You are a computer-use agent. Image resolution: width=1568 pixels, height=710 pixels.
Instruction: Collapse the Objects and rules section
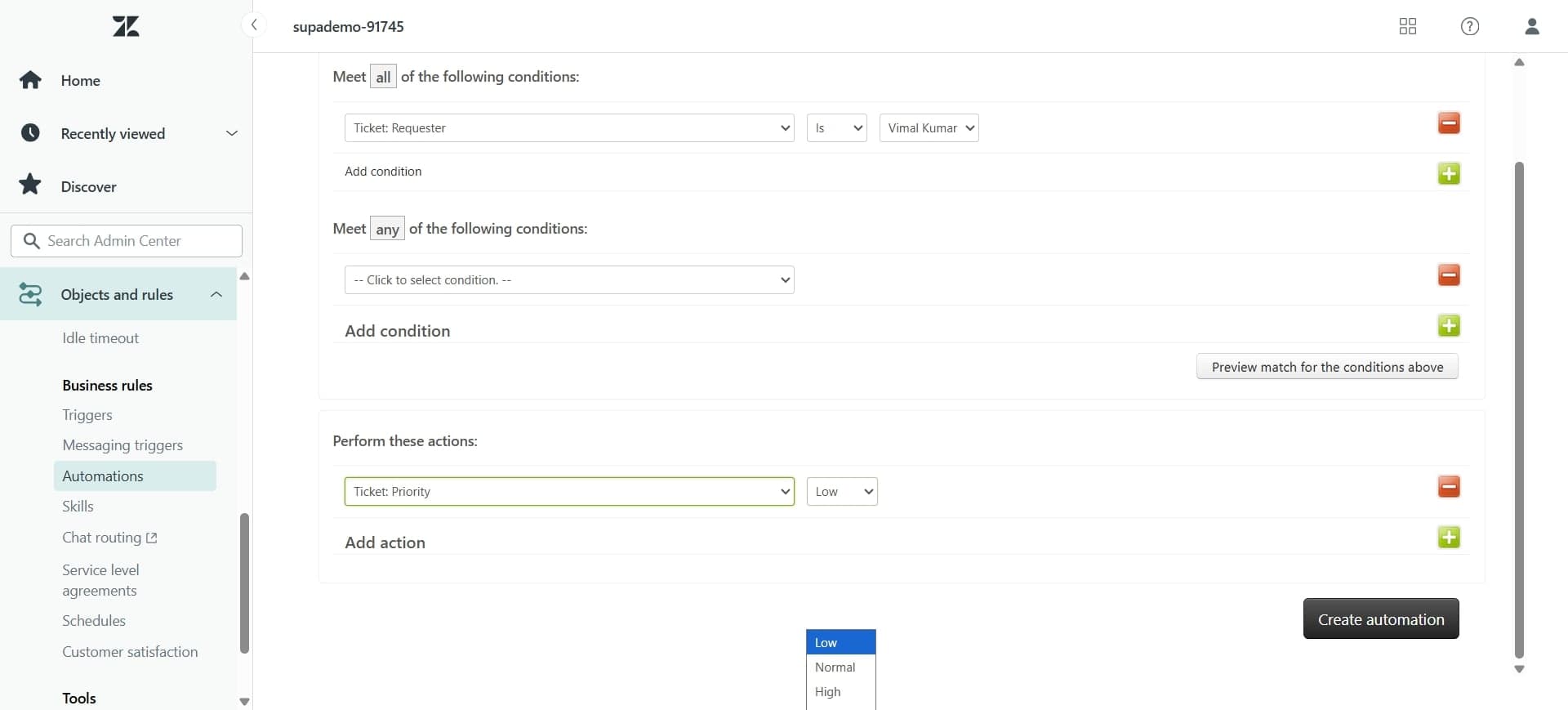pyautogui.click(x=216, y=294)
